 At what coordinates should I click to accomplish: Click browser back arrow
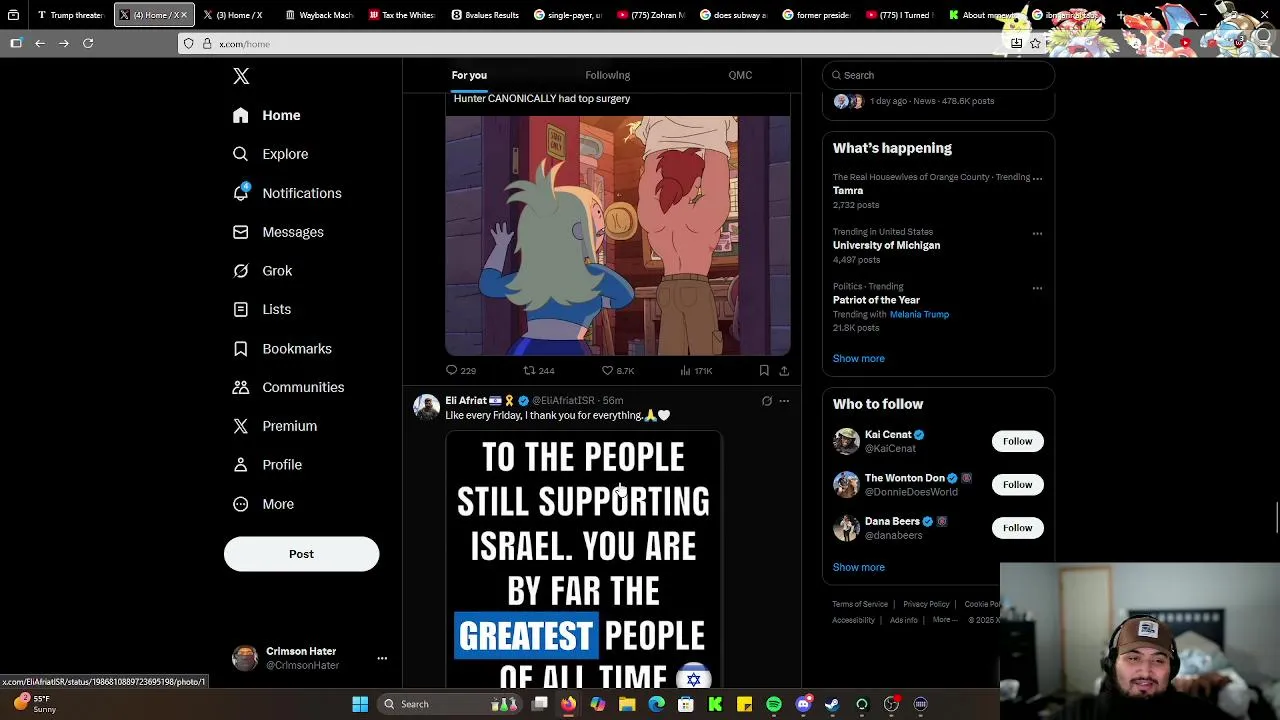tap(40, 43)
